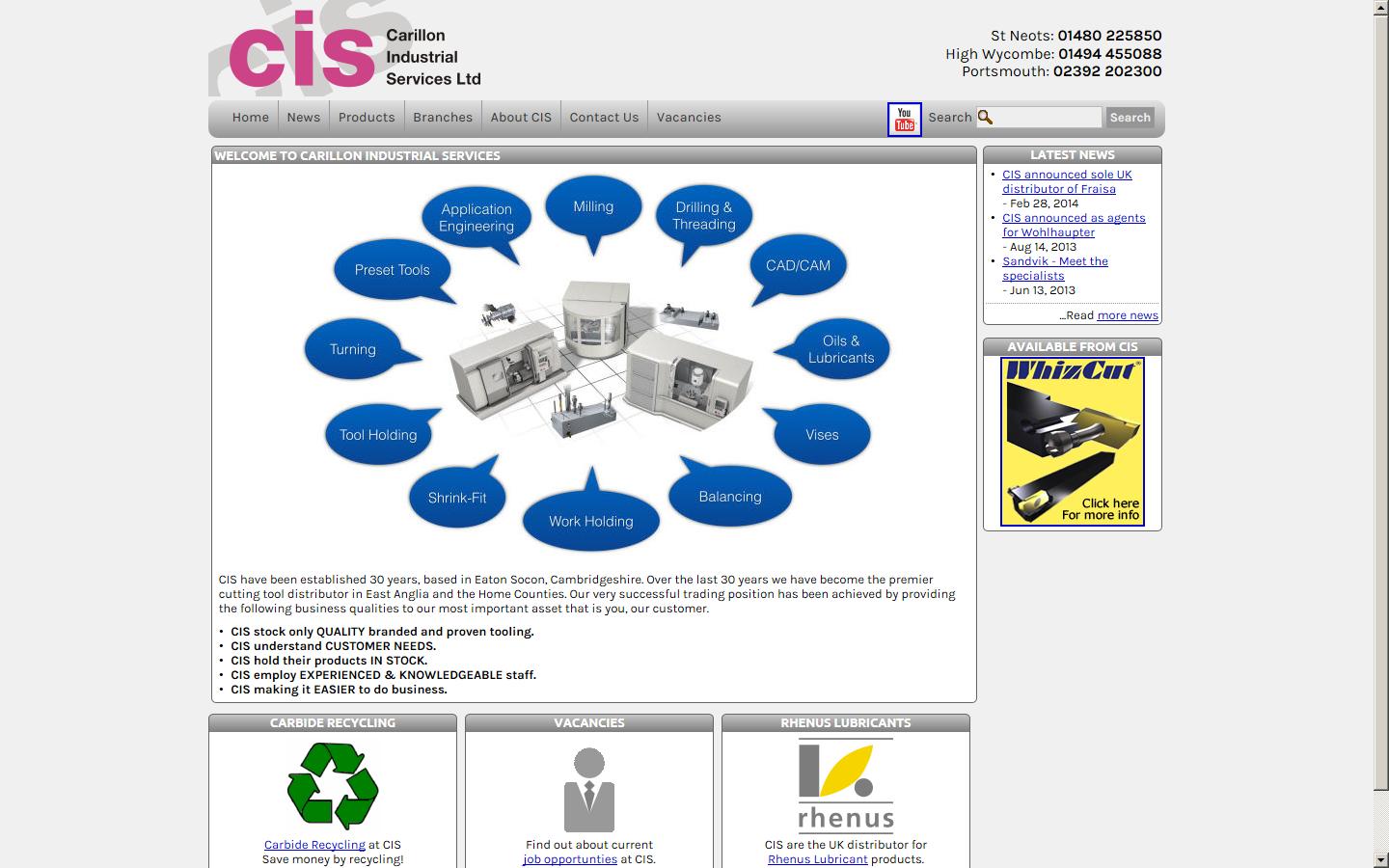Navigate to the Contact Us page

pyautogui.click(x=604, y=117)
